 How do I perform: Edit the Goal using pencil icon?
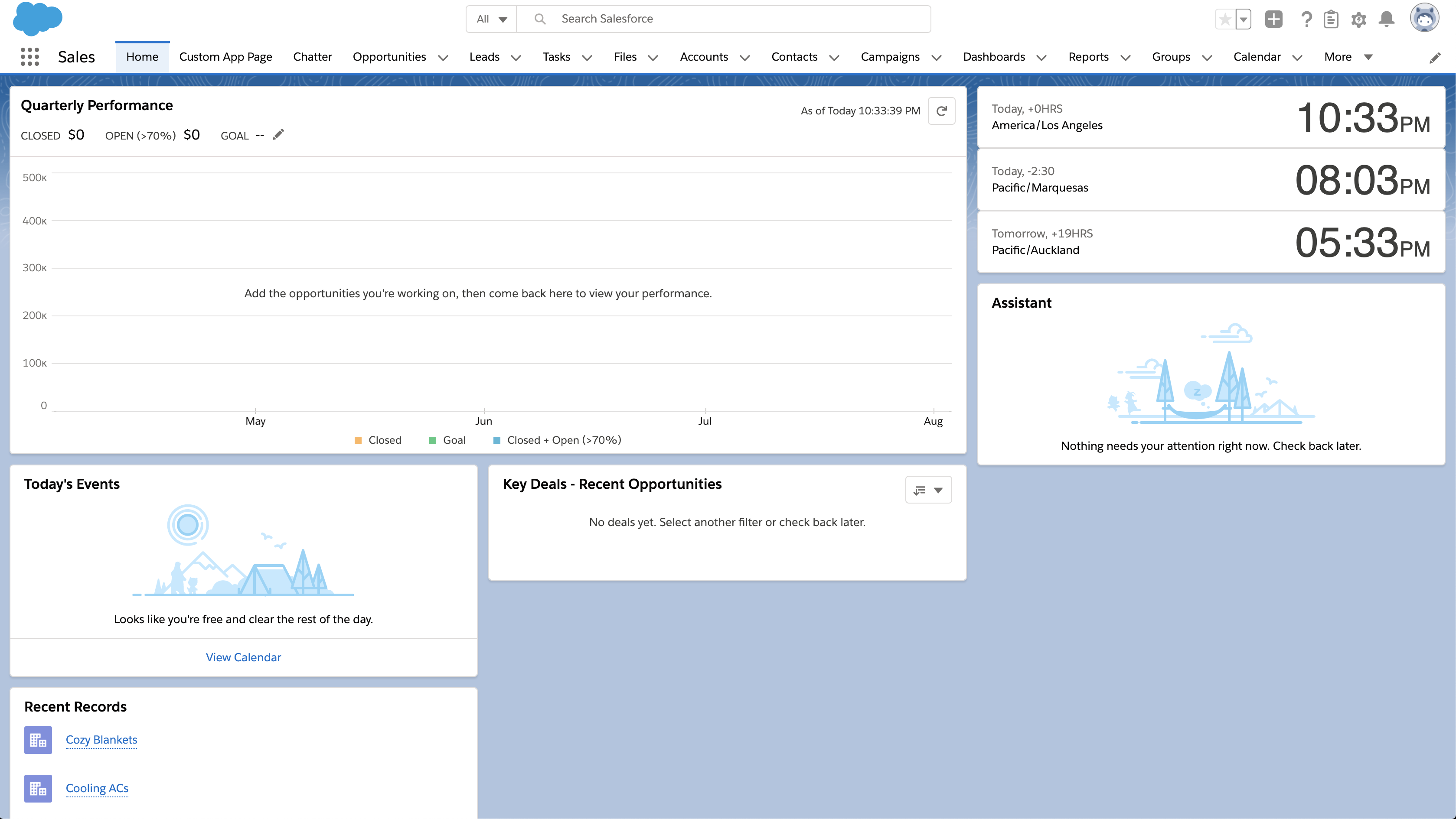click(x=278, y=135)
